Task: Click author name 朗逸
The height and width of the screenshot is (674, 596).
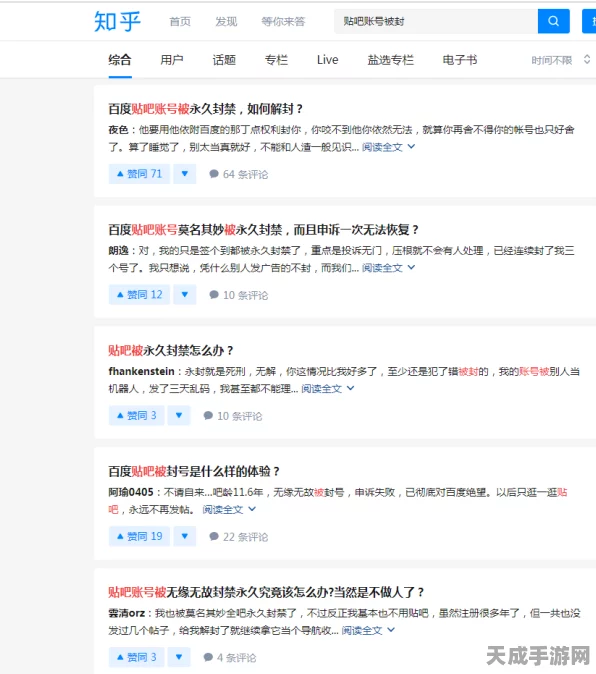Action: (118, 250)
